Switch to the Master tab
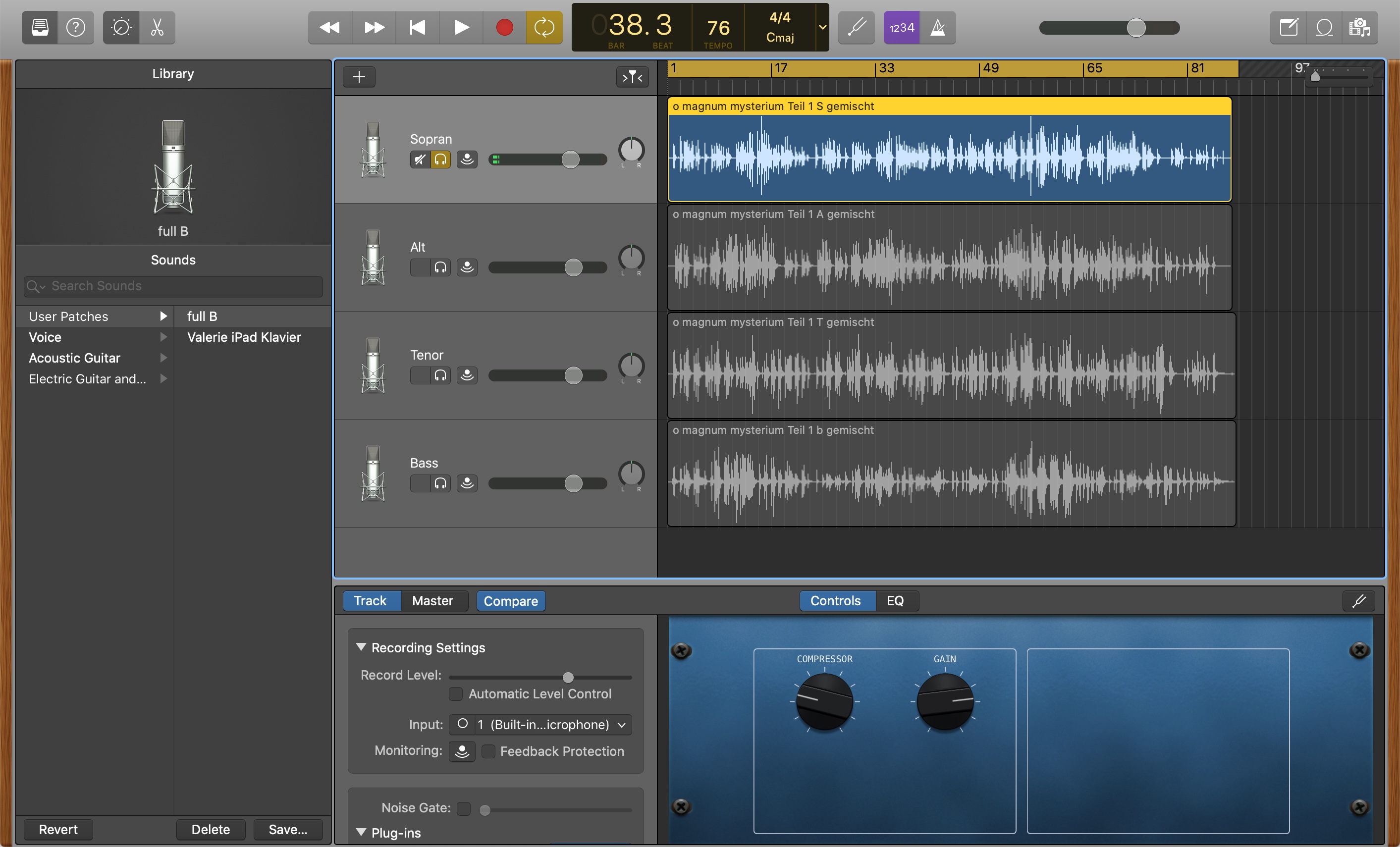Viewport: 1400px width, 847px height. tap(432, 600)
